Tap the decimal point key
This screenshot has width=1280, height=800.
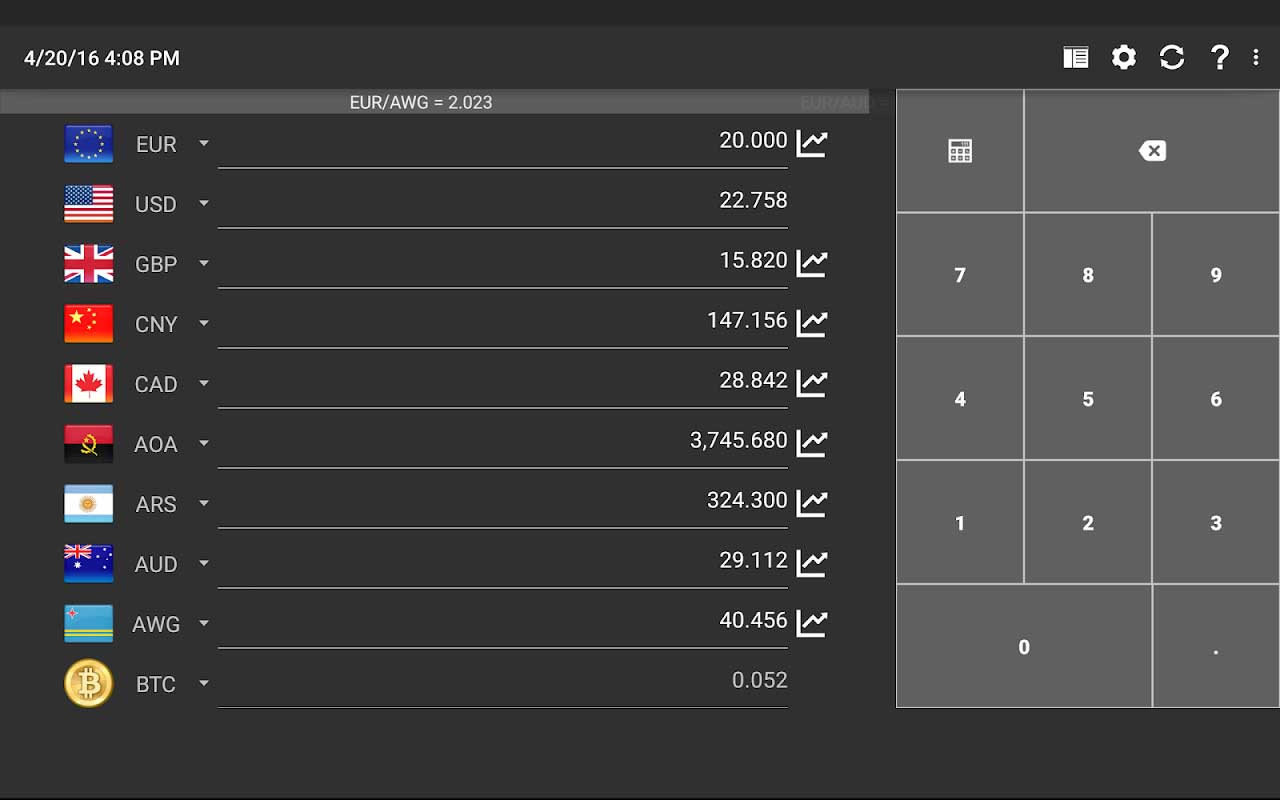1216,647
